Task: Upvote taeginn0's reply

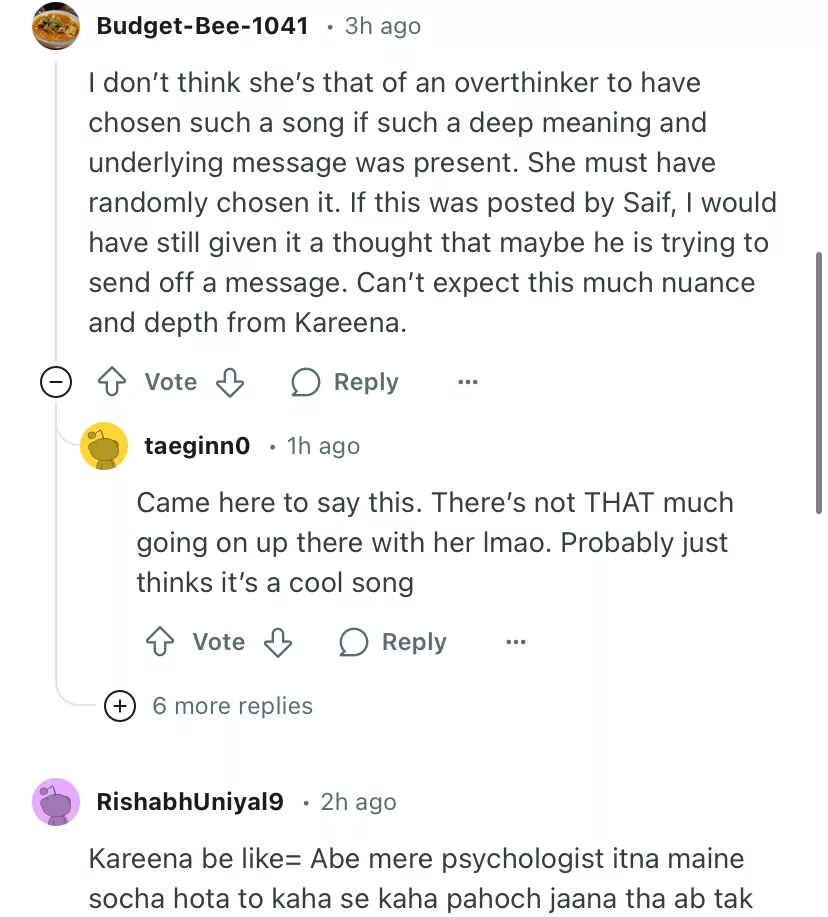Action: pyautogui.click(x=158, y=642)
